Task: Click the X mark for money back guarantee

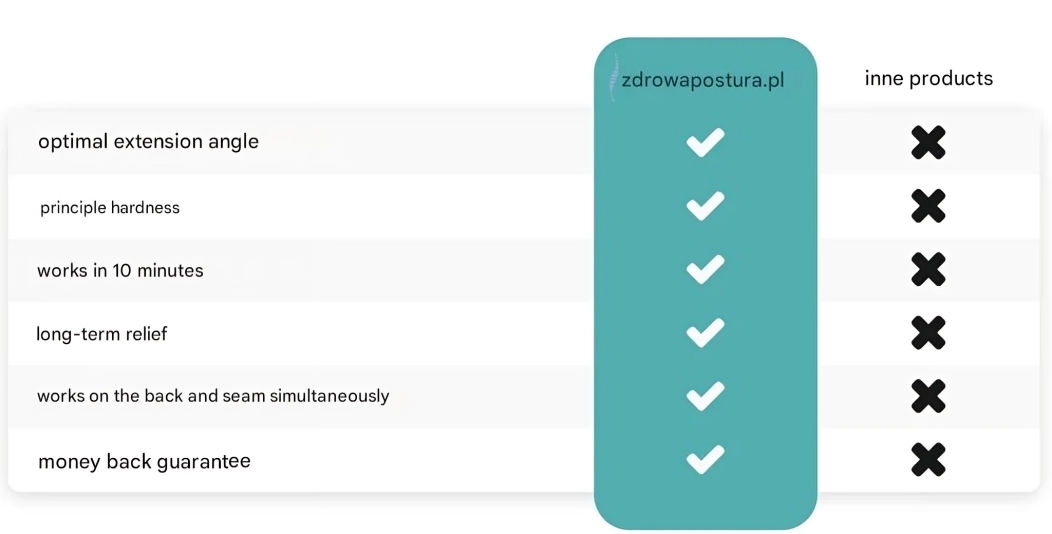Action: (929, 460)
